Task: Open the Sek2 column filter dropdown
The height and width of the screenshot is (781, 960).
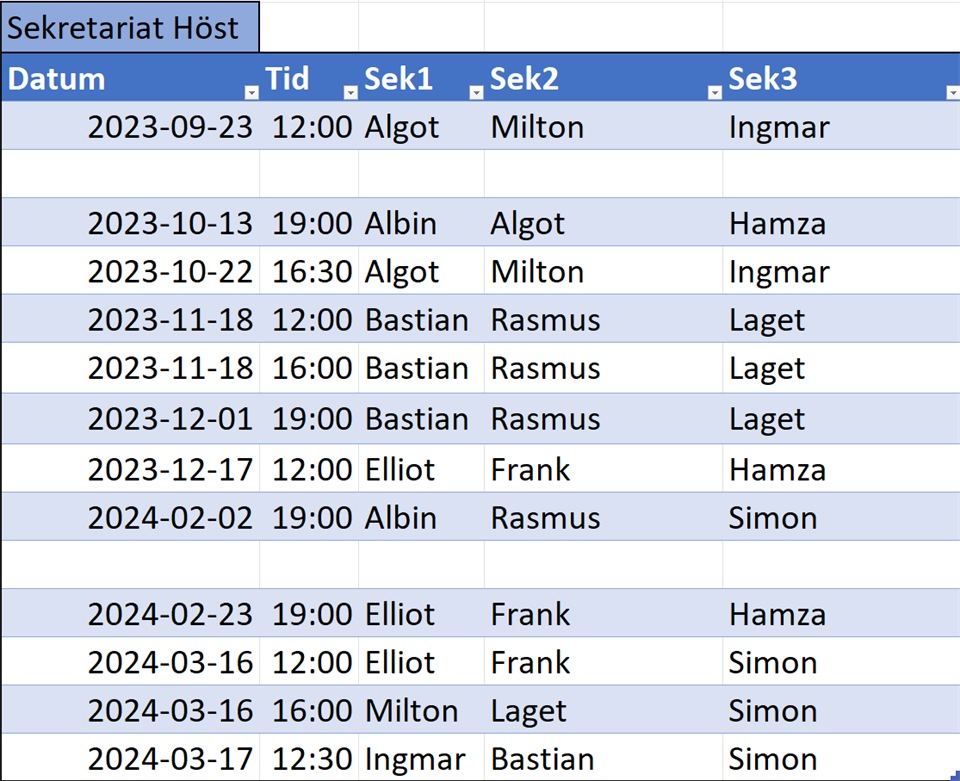Action: coord(714,92)
